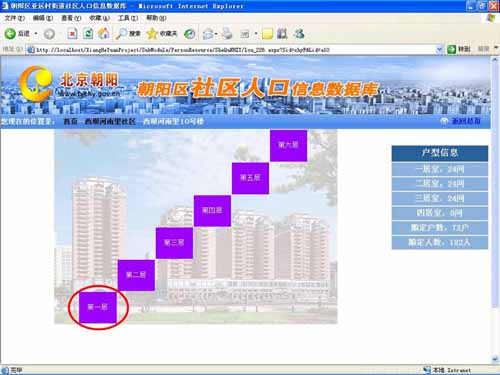This screenshot has height=375, width=500.
Task: Open the 工具 (Tools) menu
Action: (x=128, y=18)
